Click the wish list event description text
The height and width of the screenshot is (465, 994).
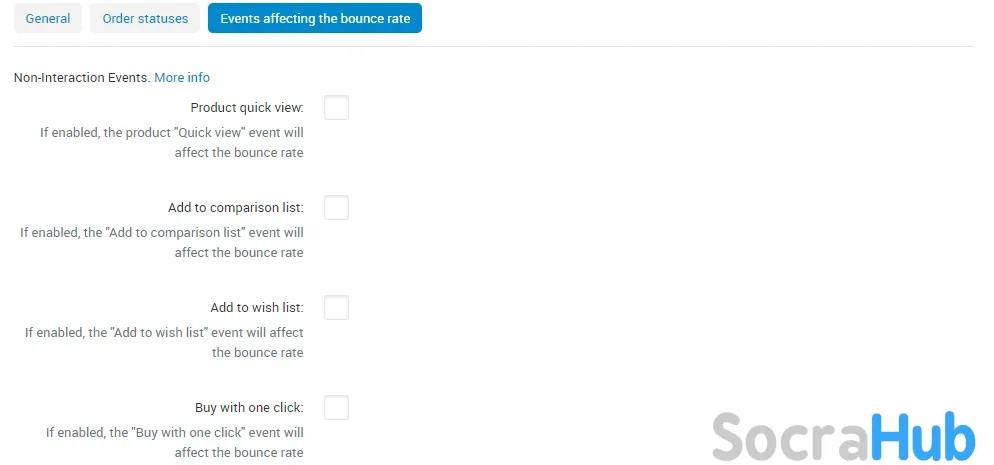pos(164,343)
